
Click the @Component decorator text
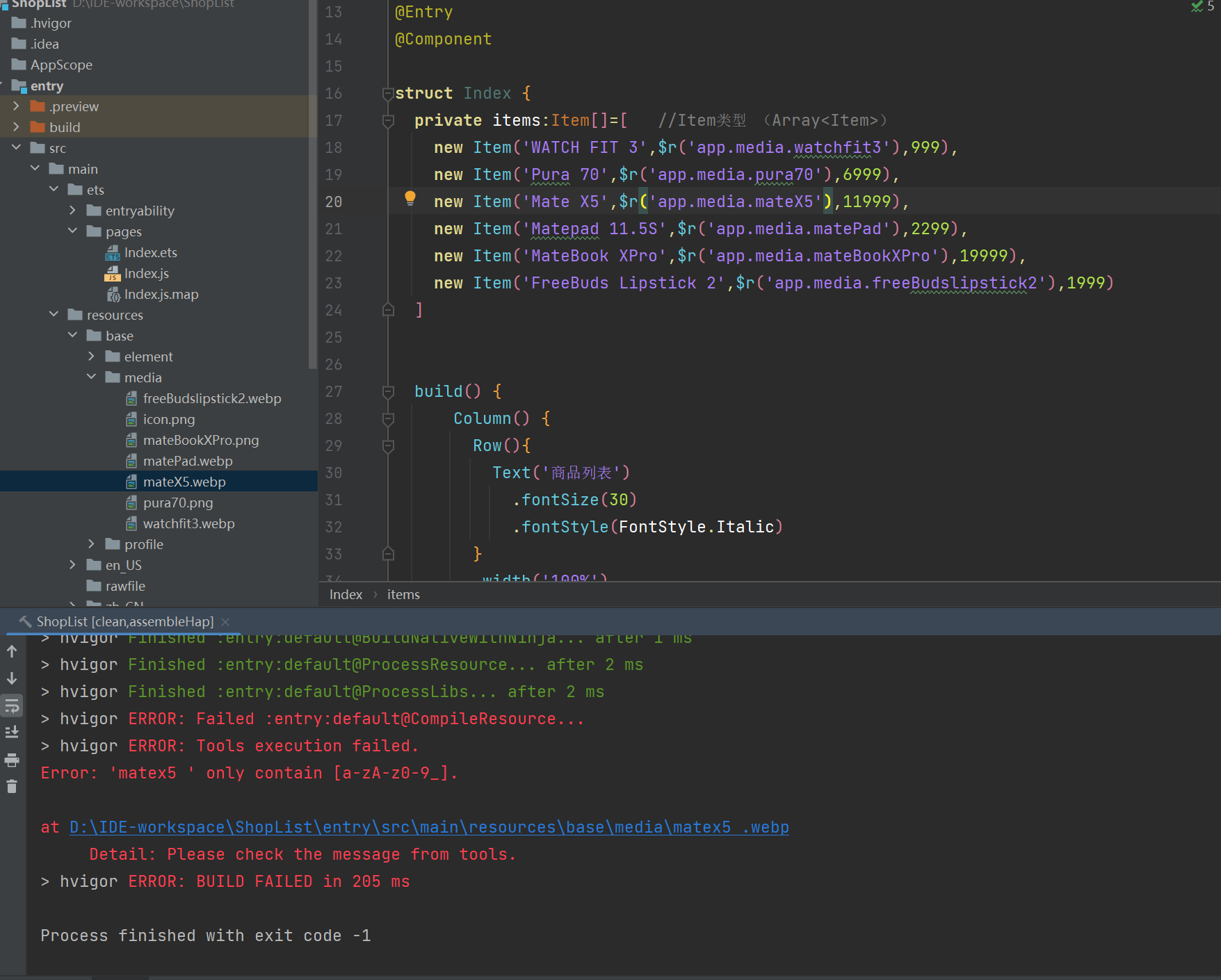[x=444, y=39]
